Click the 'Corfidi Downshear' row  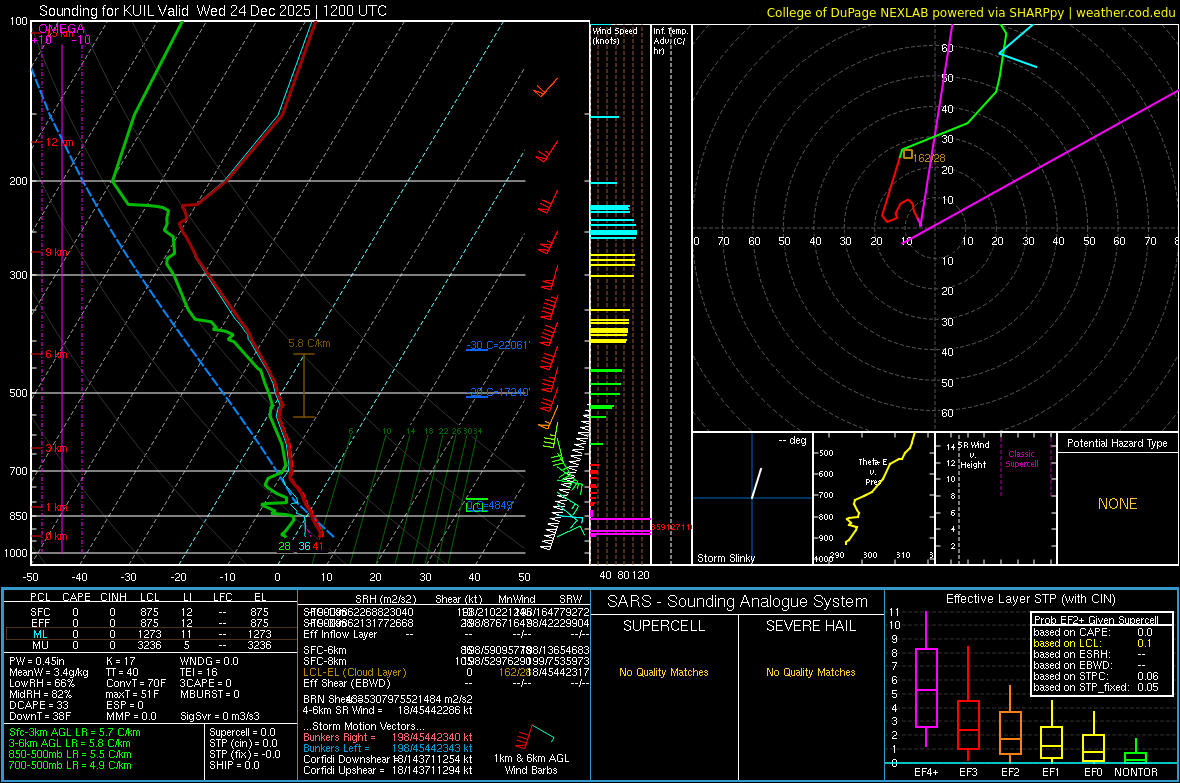(x=388, y=759)
